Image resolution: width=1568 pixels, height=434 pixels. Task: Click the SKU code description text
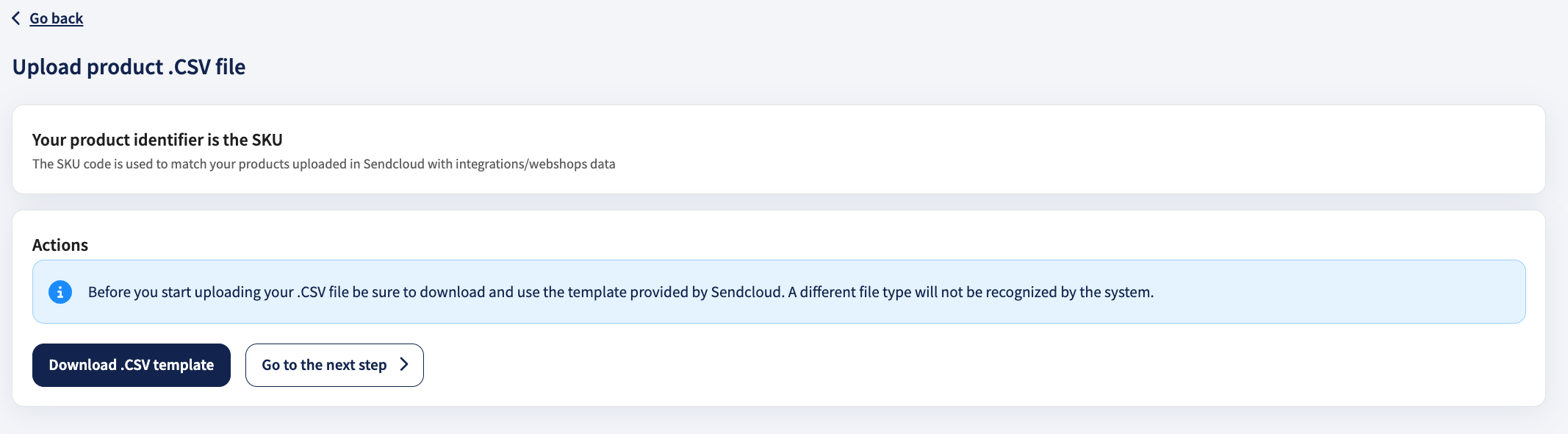(324, 164)
